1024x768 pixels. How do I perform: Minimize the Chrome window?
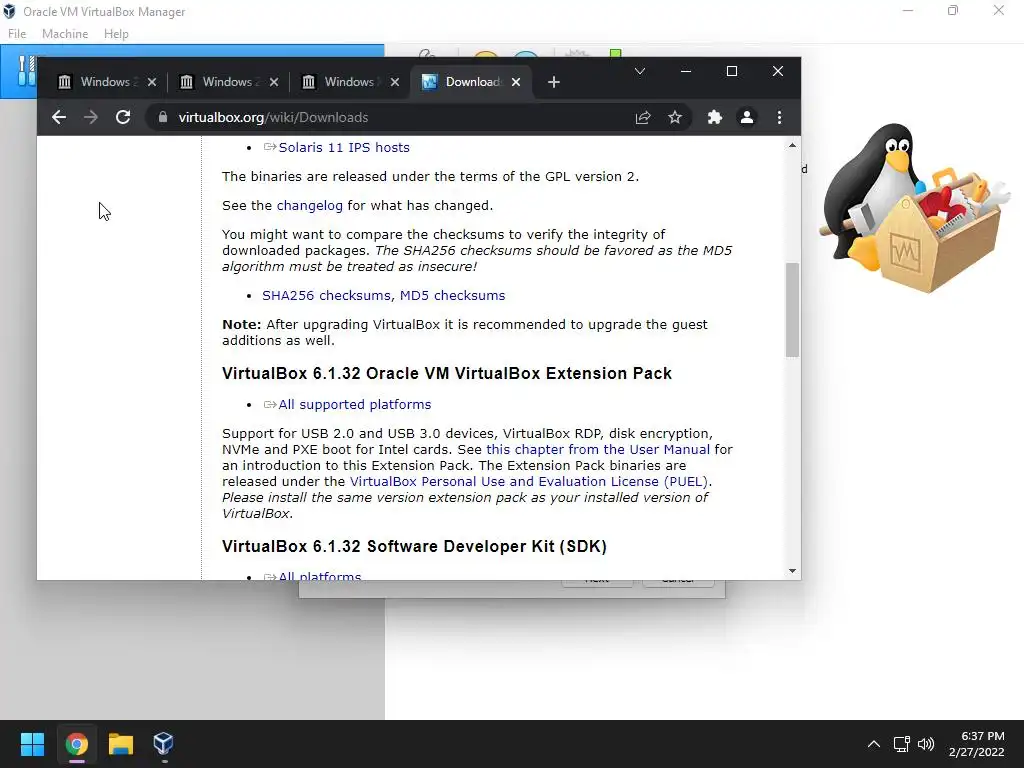coord(686,71)
